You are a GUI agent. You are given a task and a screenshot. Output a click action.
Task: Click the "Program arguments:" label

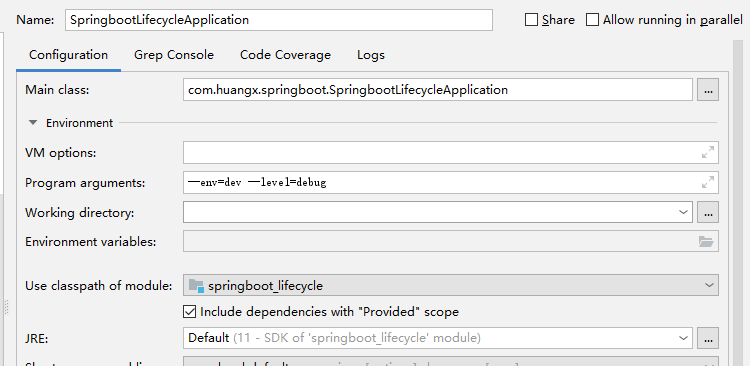click(x=85, y=183)
